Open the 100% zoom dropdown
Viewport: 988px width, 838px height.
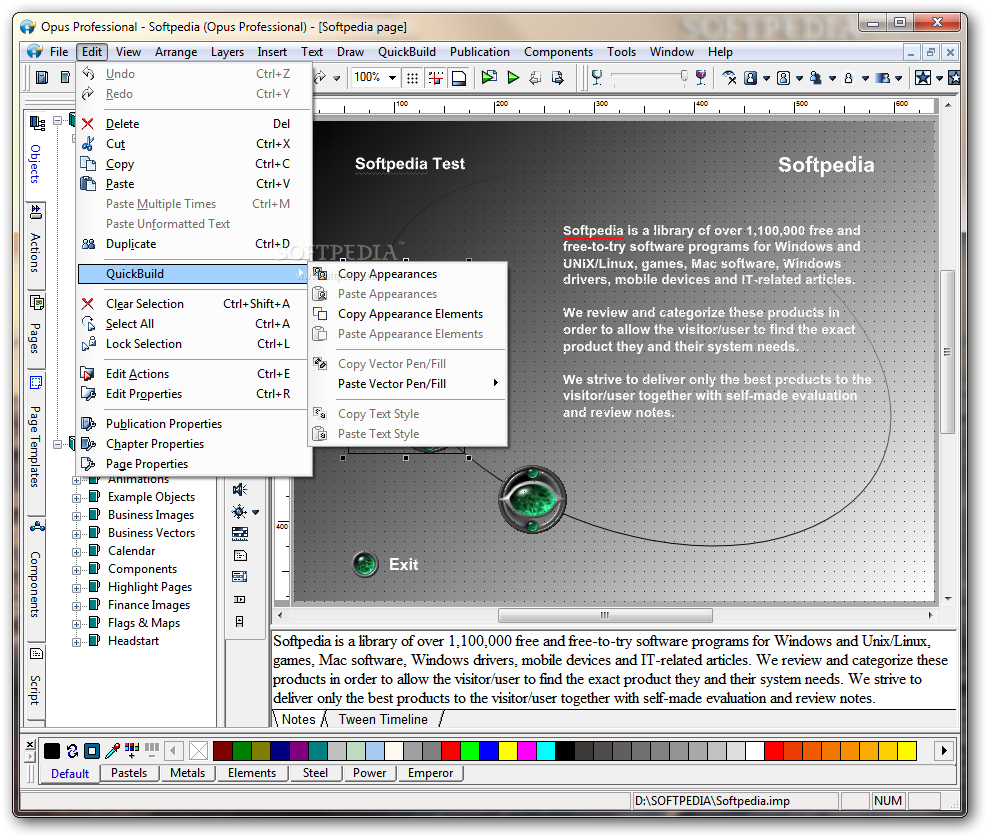(392, 77)
